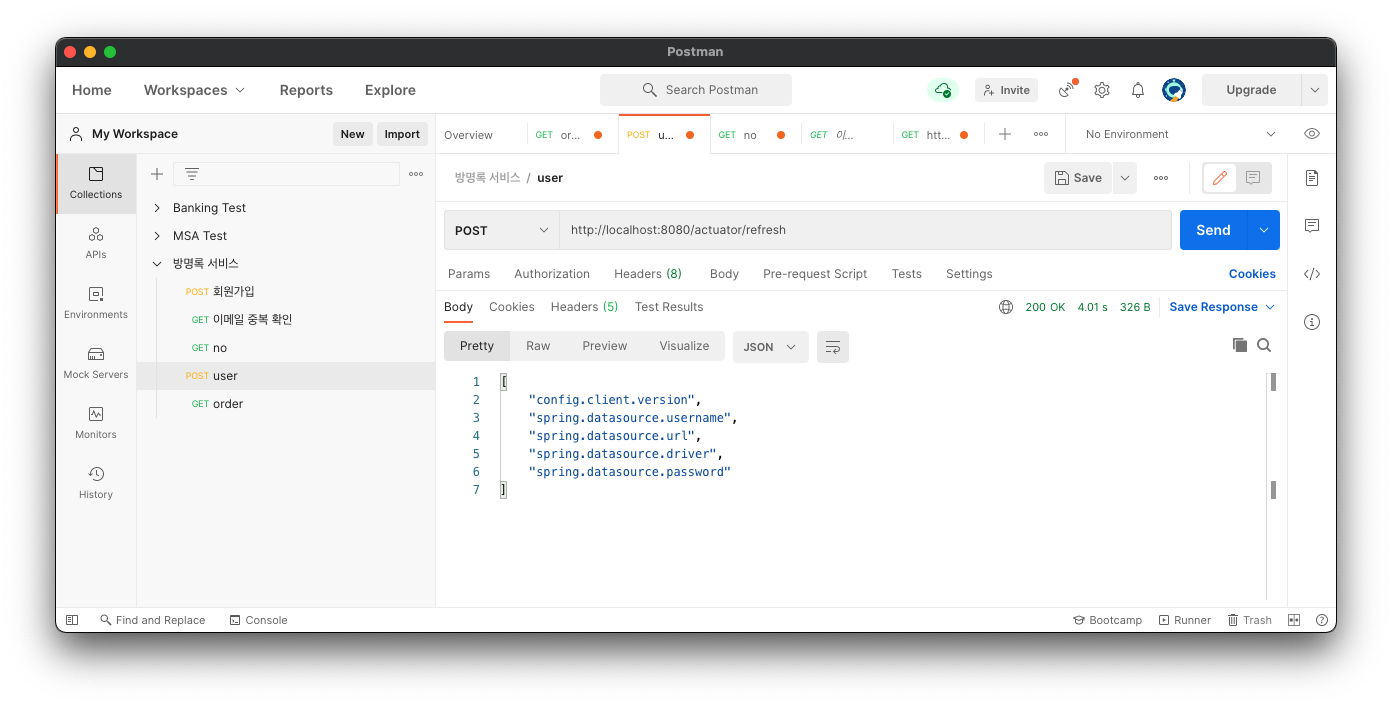Click the network globe icon near status
Image resolution: width=1392 pixels, height=706 pixels.
click(x=1006, y=307)
